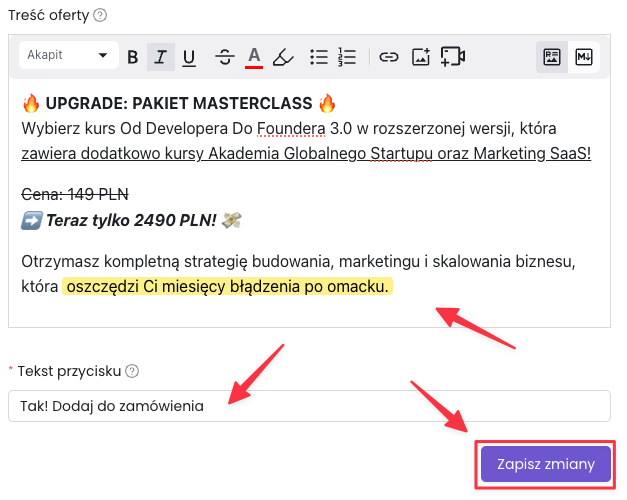Toggle bold formatting in toolbar
This screenshot has height=500, width=627.
tap(132, 57)
